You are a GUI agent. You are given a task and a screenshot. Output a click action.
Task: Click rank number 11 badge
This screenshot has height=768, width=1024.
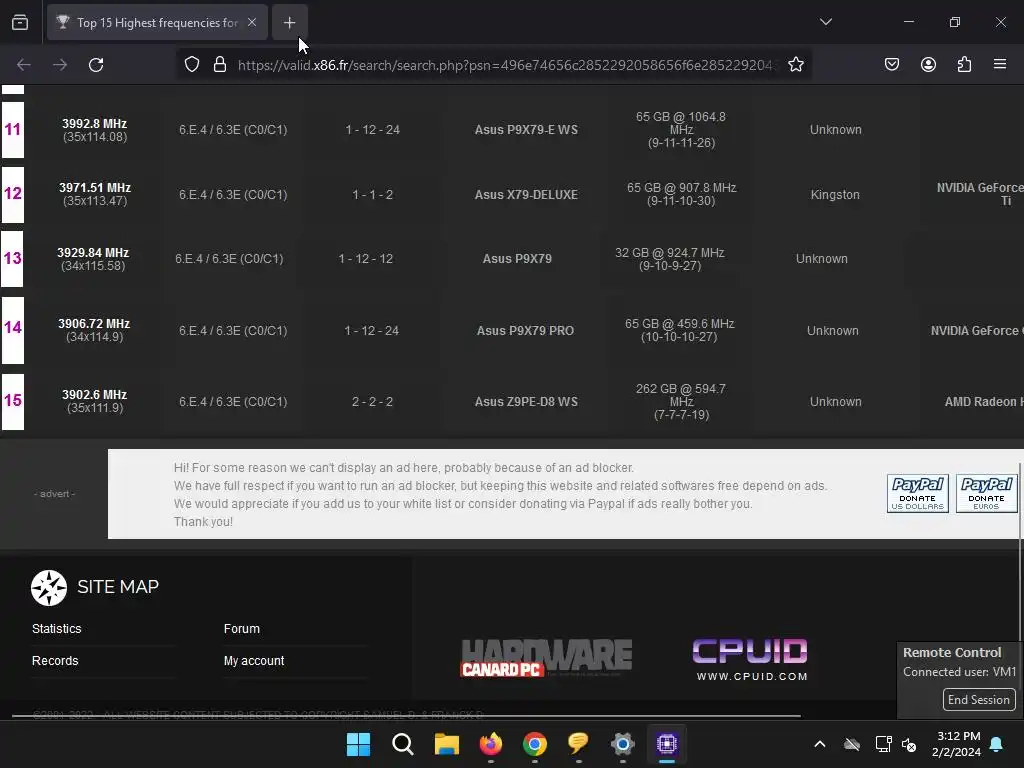12,129
